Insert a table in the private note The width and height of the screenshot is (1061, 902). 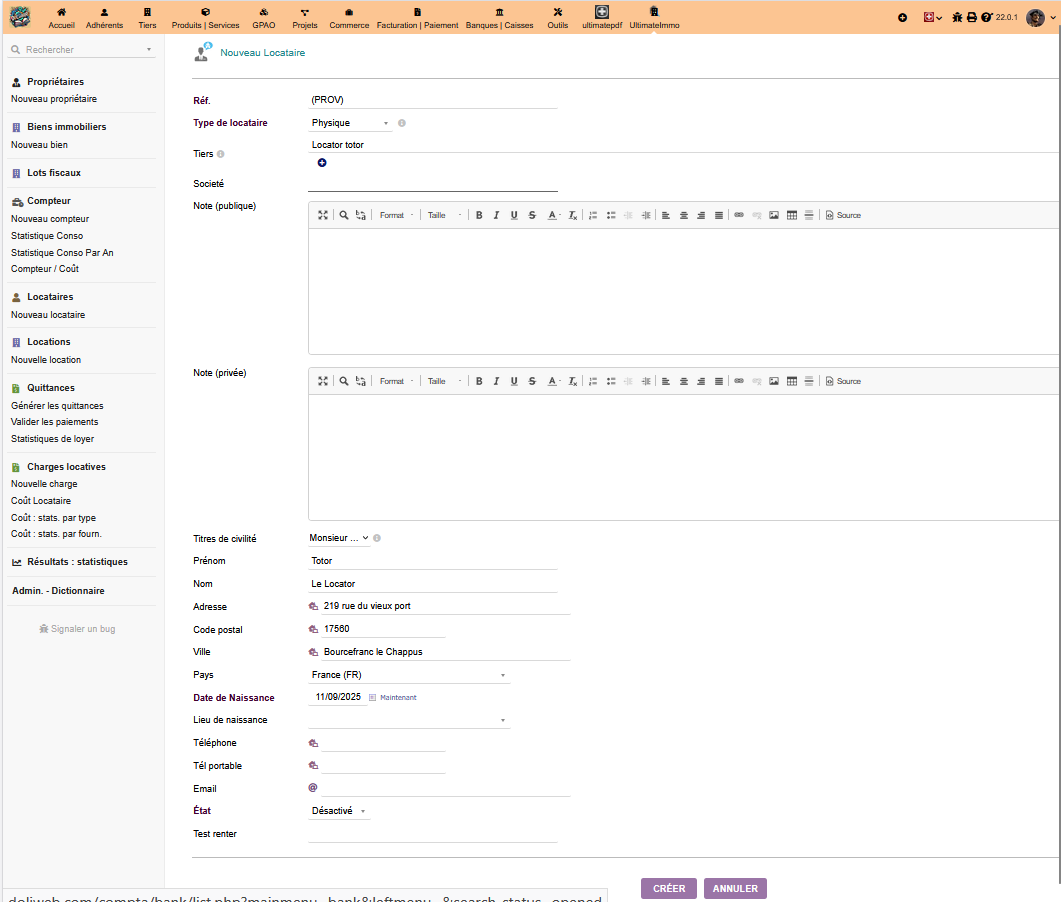tap(792, 381)
